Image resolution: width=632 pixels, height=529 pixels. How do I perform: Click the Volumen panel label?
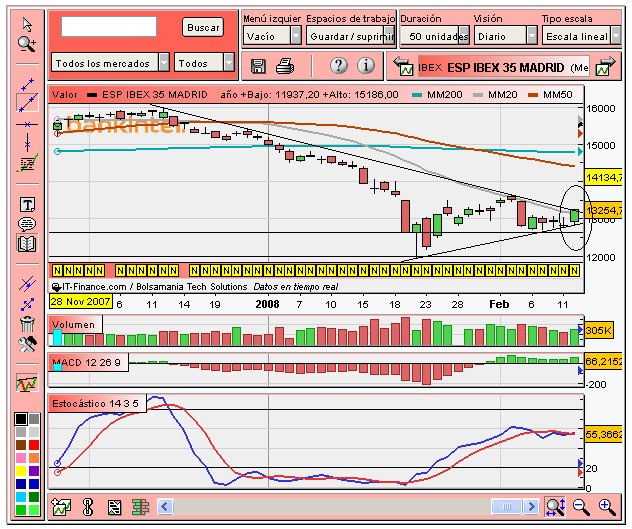pos(75,324)
